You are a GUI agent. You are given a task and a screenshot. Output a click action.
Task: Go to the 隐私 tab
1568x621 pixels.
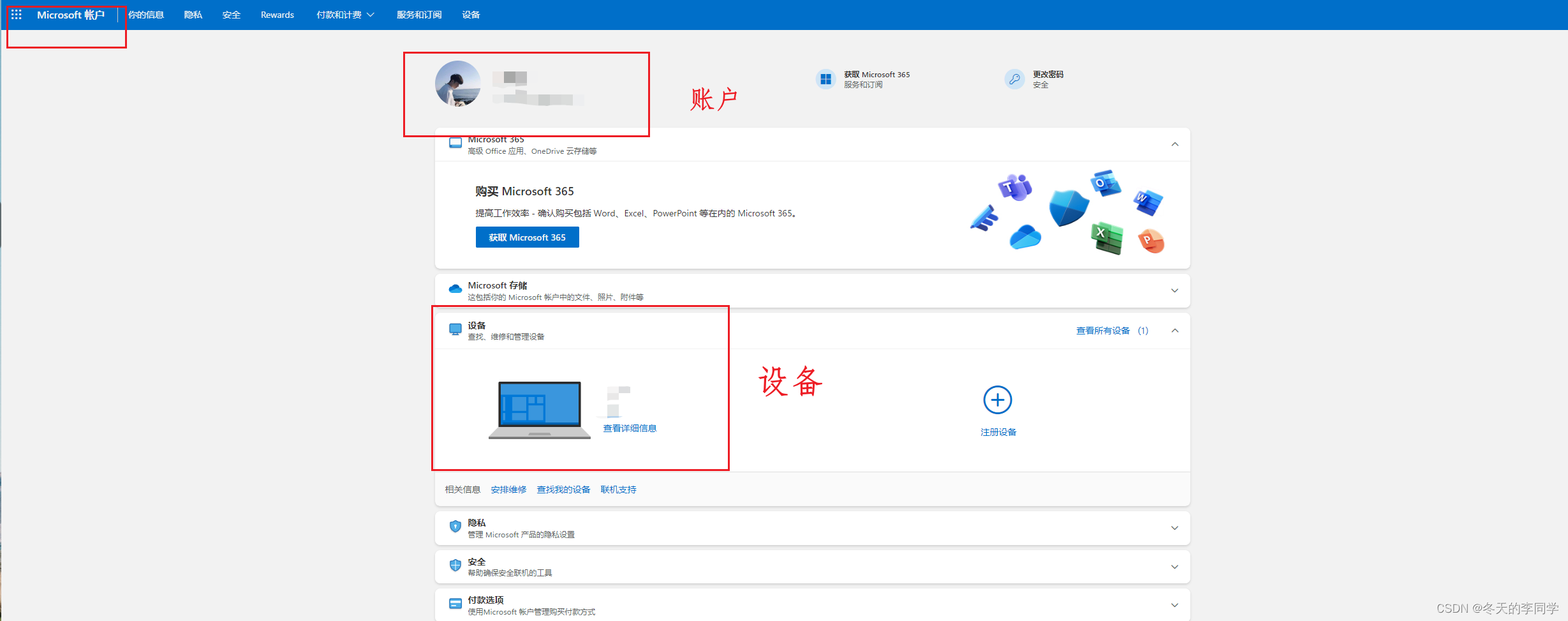pyautogui.click(x=193, y=15)
